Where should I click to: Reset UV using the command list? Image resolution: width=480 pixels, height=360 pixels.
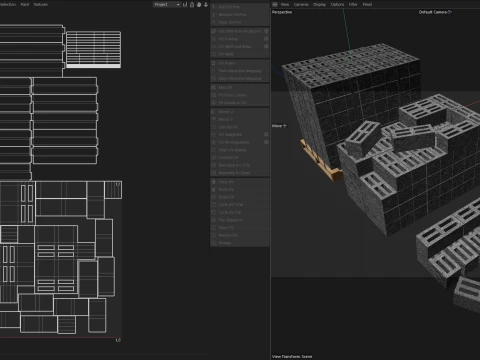pos(240,197)
